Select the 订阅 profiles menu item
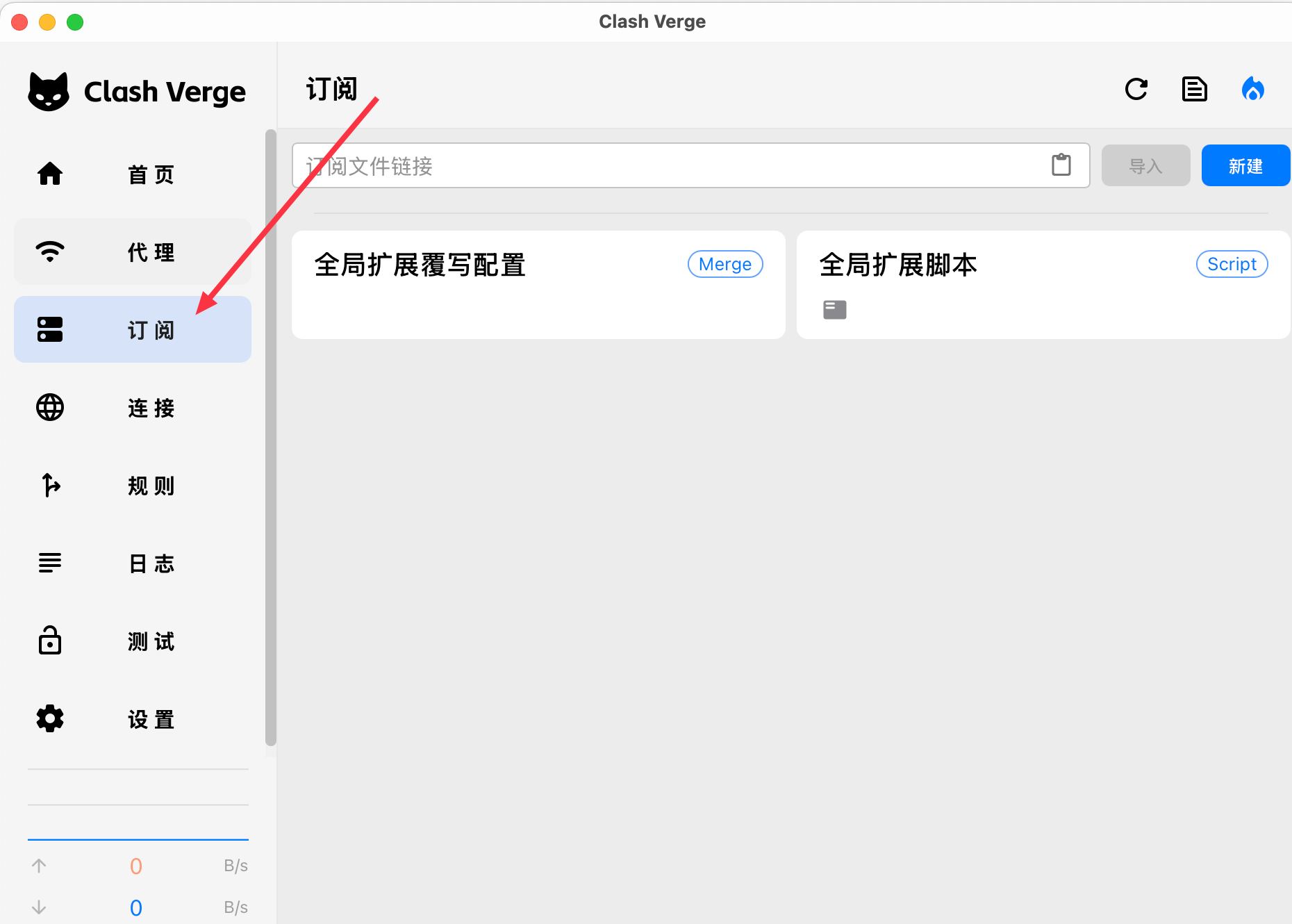The image size is (1292, 924). [x=133, y=329]
